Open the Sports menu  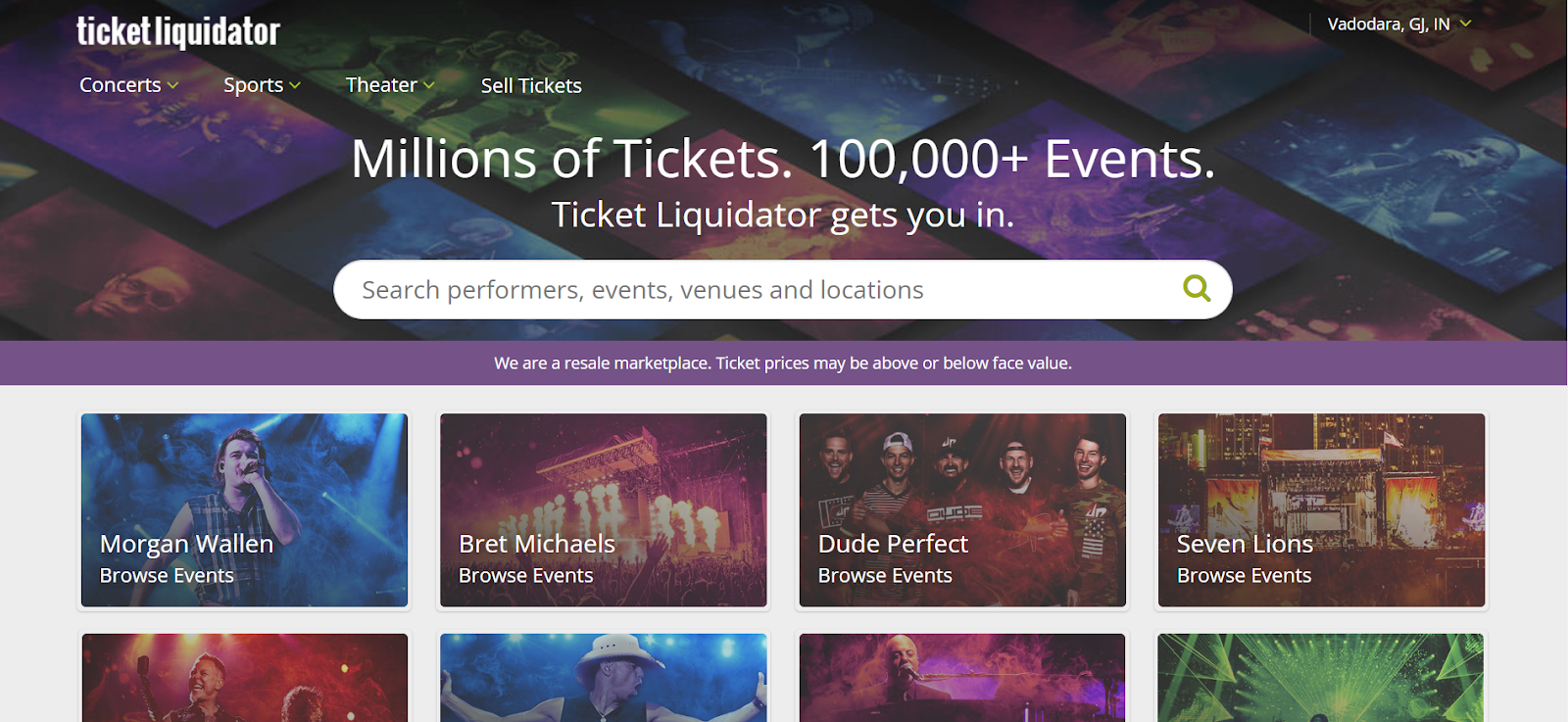[253, 85]
